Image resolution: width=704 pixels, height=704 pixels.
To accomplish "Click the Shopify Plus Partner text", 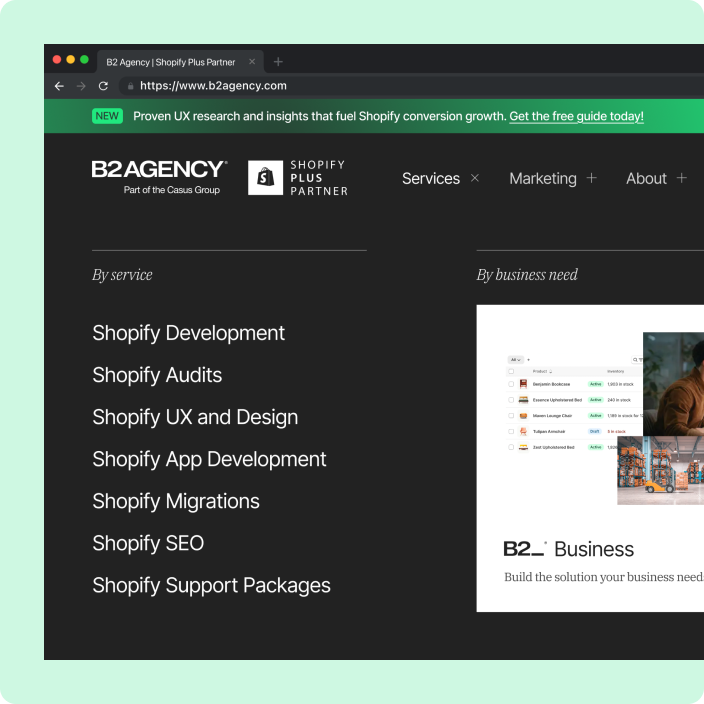I will 318,178.
